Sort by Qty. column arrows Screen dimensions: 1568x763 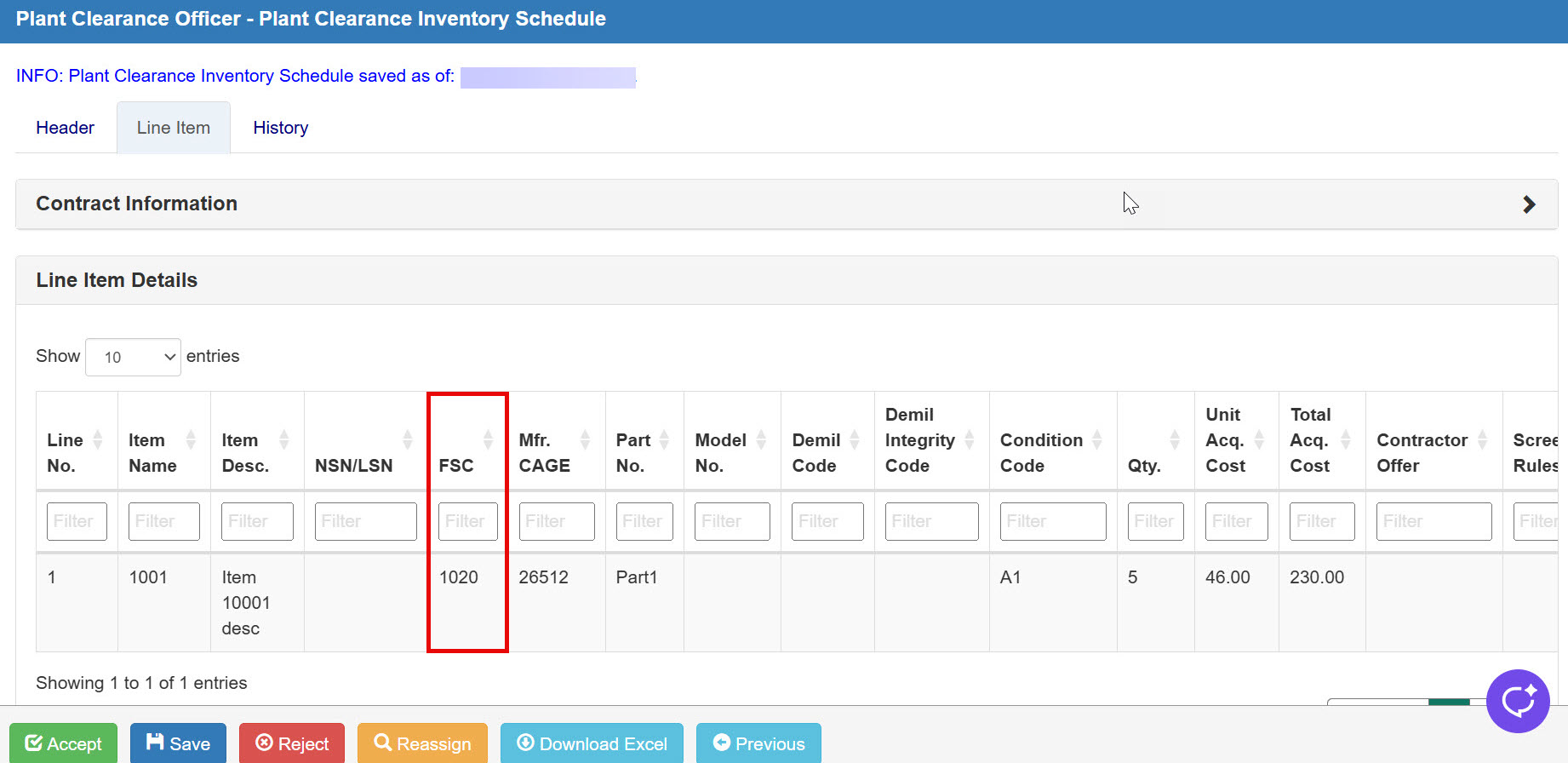tap(1175, 439)
